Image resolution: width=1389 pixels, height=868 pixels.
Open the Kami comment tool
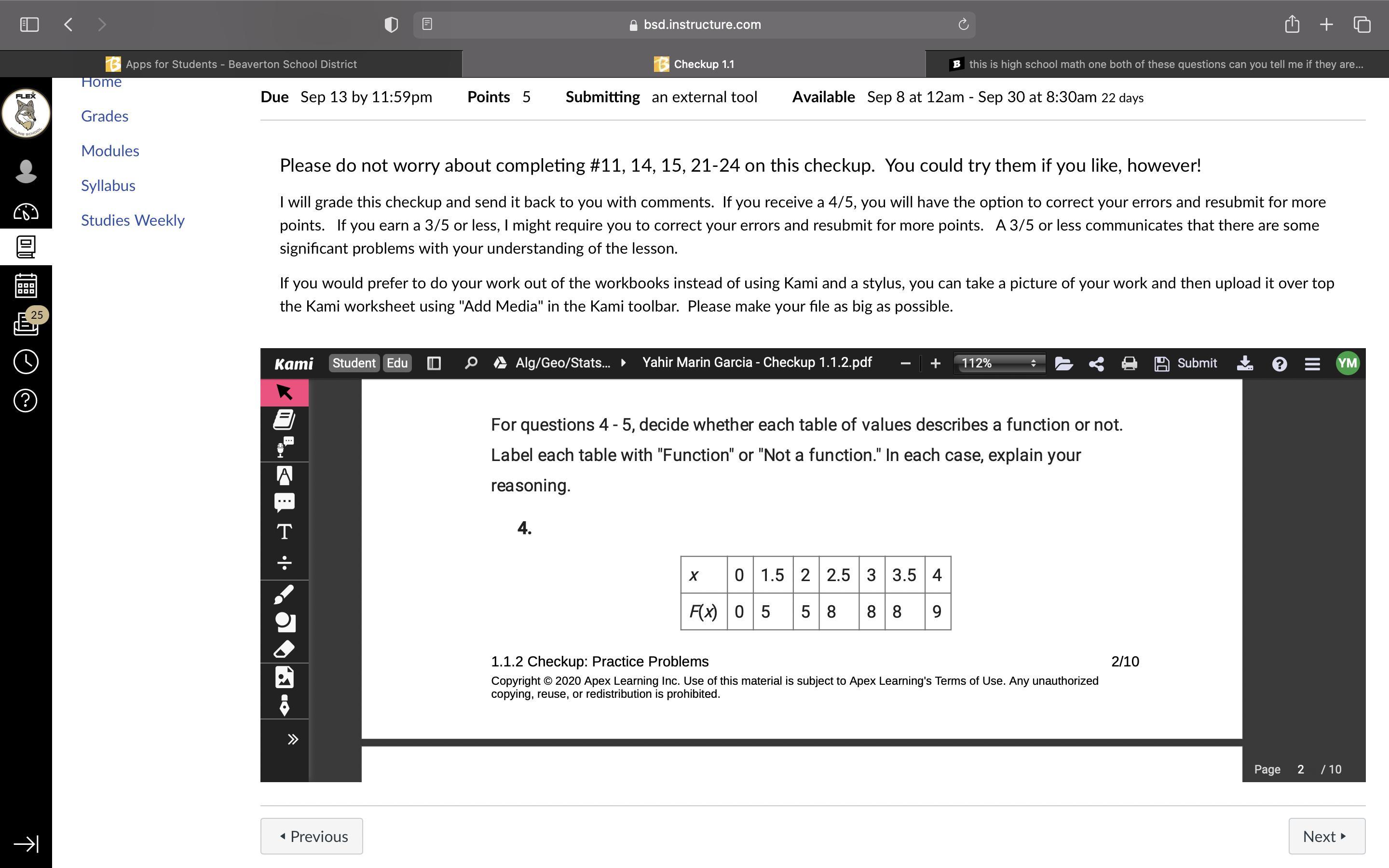(284, 502)
